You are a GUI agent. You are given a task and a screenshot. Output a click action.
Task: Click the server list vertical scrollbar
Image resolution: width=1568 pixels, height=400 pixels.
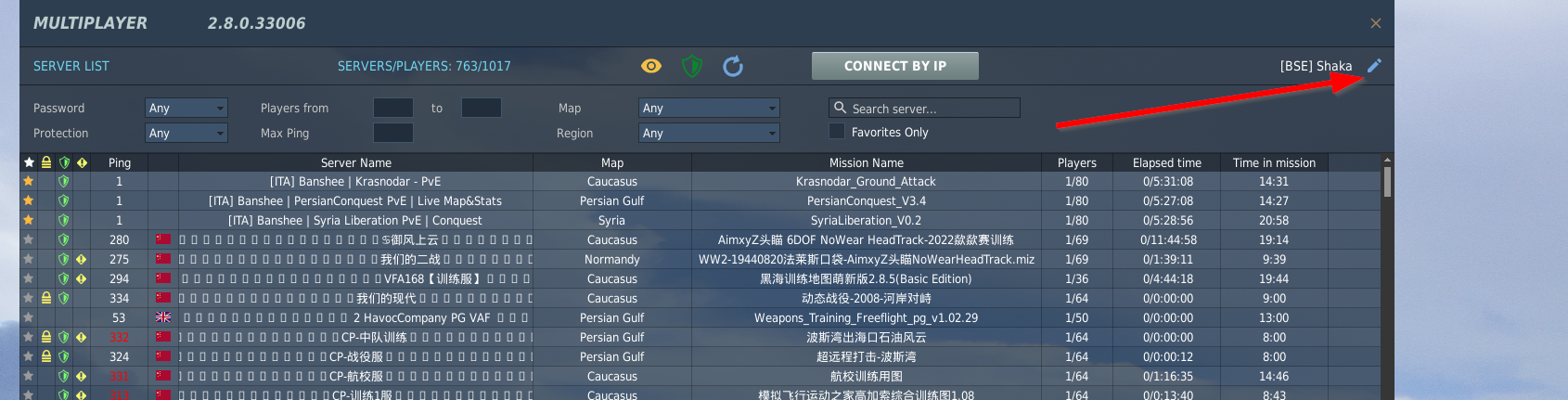(1387, 278)
